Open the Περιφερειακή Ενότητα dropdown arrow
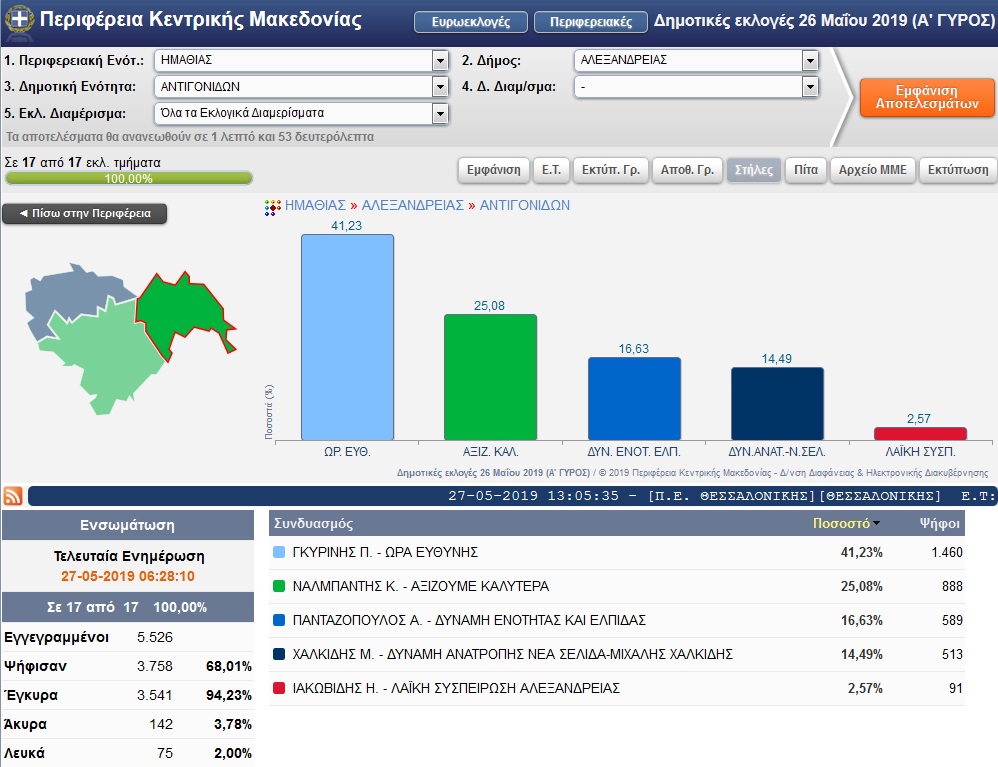Screen dimensions: 998x767 coord(440,60)
